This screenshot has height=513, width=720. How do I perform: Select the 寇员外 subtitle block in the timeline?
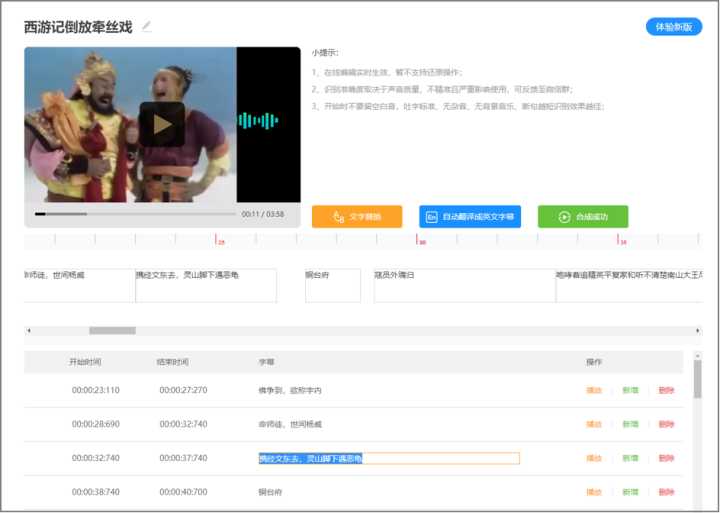(x=465, y=286)
